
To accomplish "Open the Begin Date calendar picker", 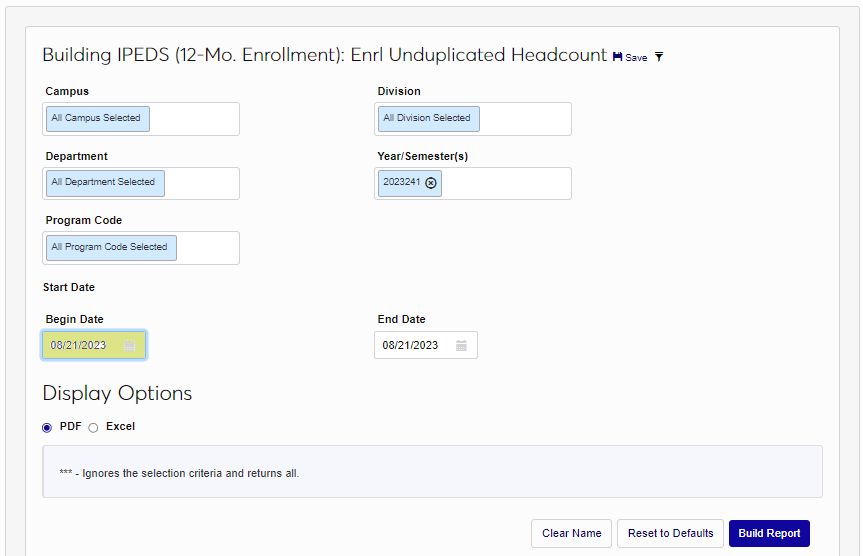I will click(x=129, y=345).
